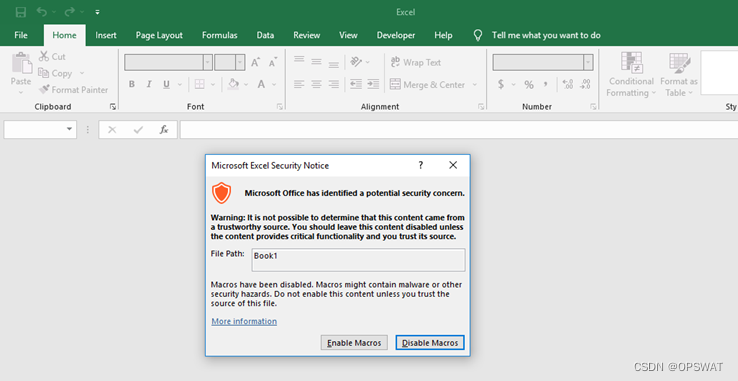Click the Paste clipboard icon
This screenshot has width=738, height=381.
pyautogui.click(x=21, y=64)
